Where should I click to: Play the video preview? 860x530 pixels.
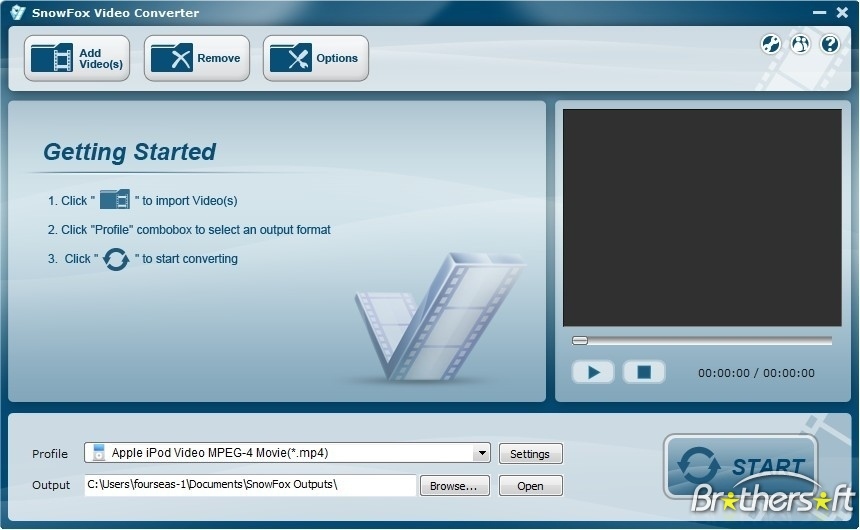[x=593, y=373]
